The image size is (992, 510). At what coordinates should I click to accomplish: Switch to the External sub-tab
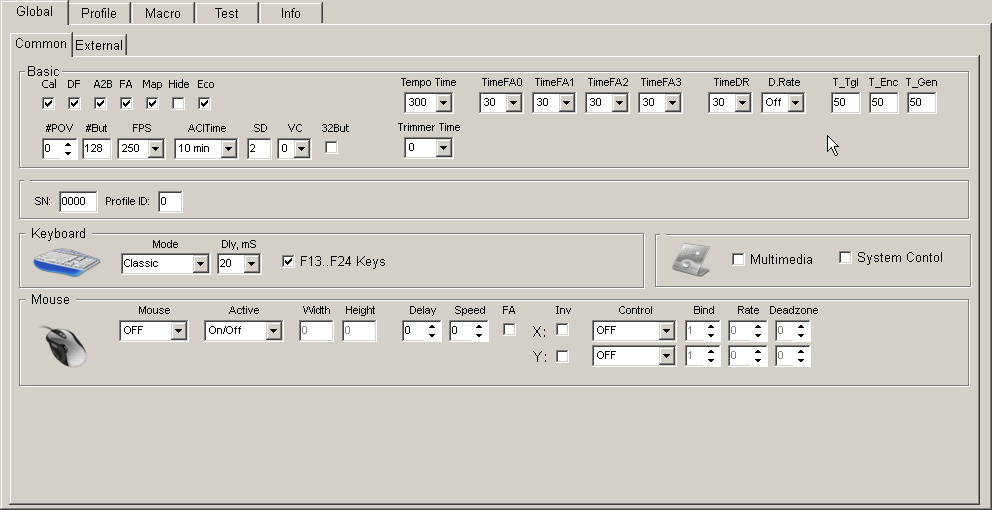(99, 45)
